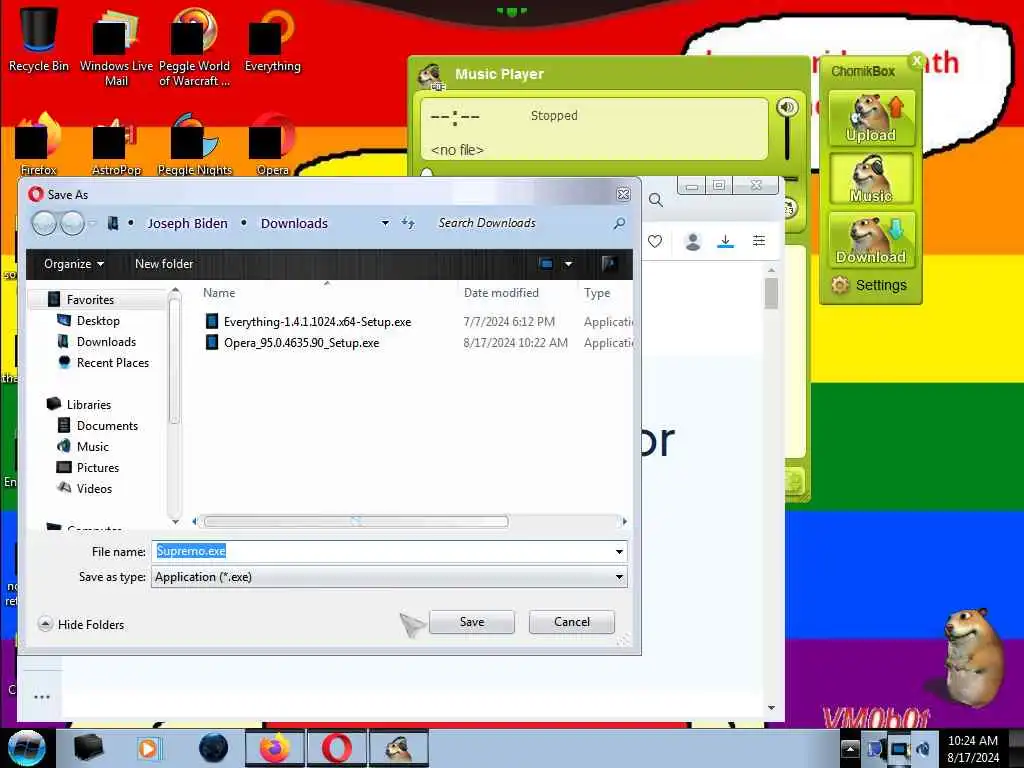Launch Firefox from the desktop icon
1024x768 pixels.
coord(38,145)
